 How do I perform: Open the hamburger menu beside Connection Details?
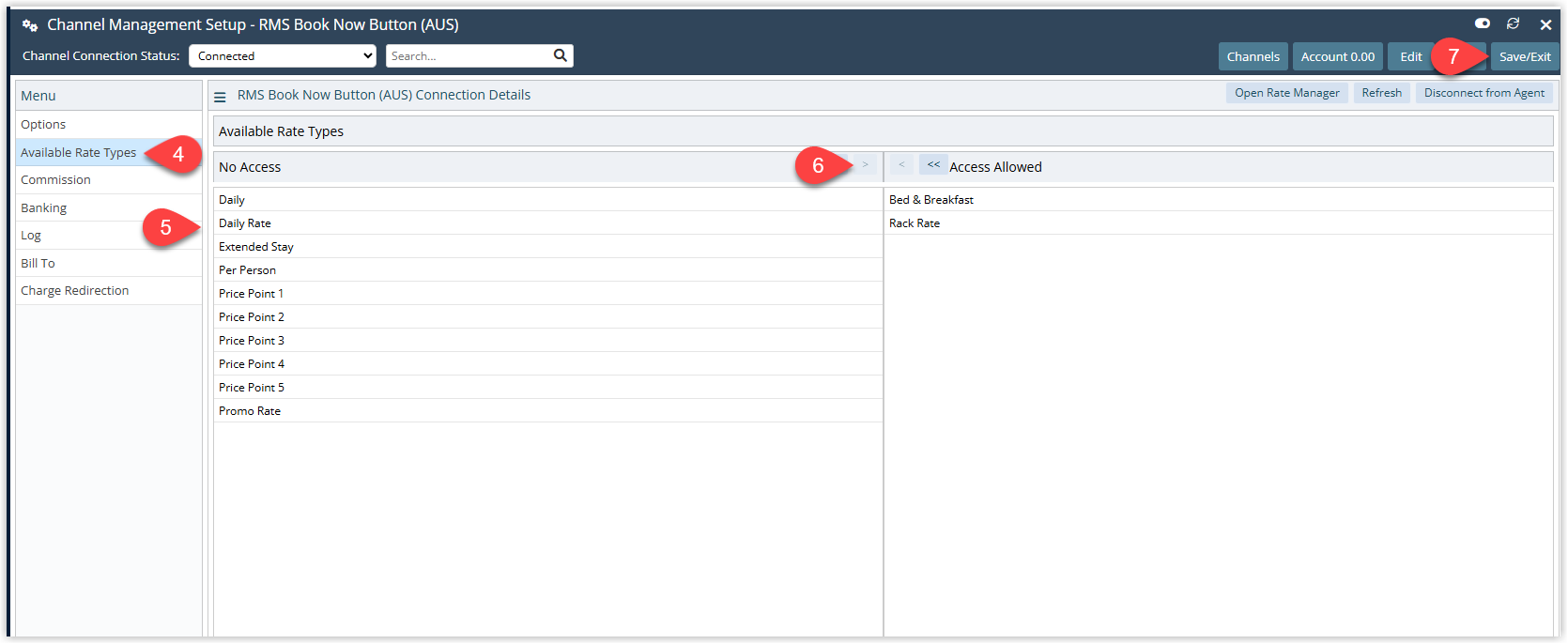coord(220,97)
